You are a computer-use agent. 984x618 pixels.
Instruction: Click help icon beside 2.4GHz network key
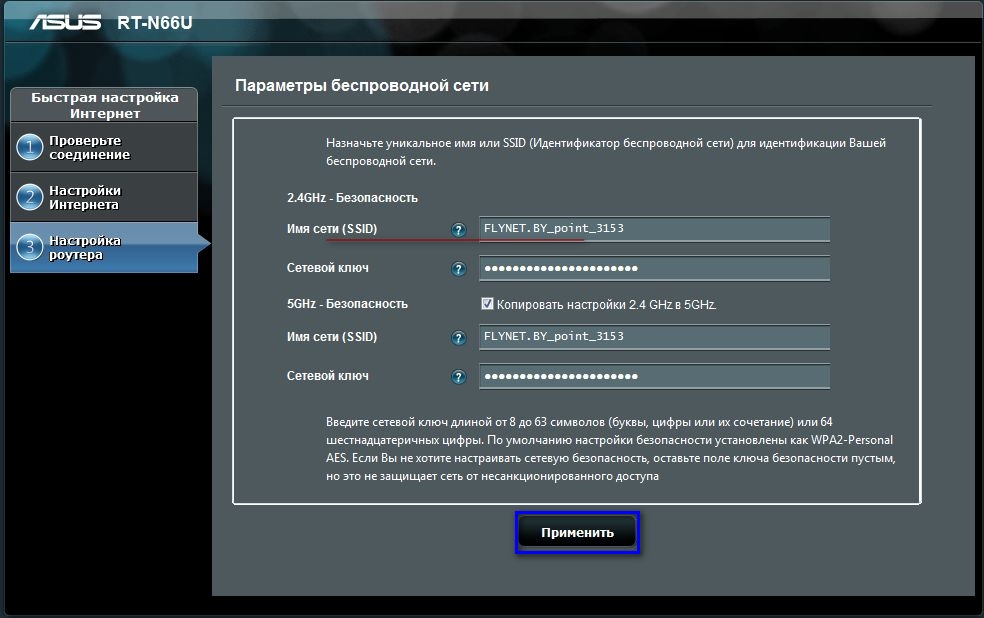(x=459, y=269)
